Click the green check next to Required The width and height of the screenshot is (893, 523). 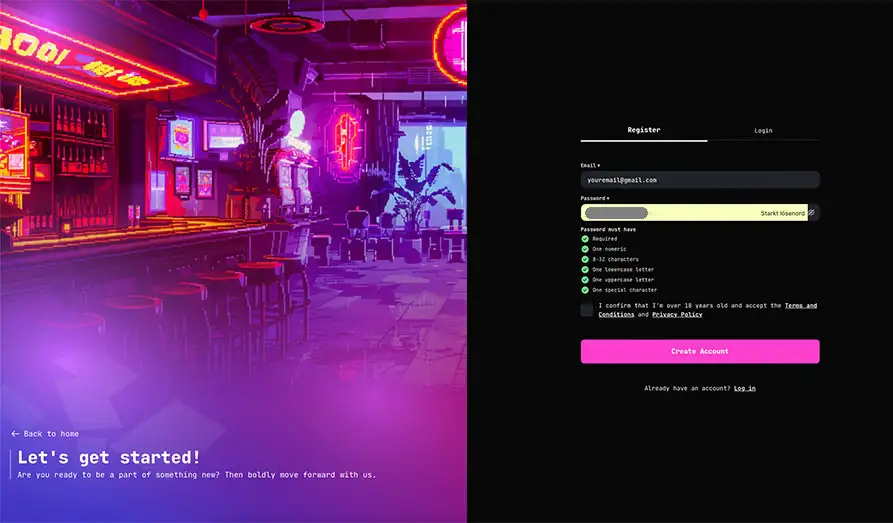(585, 239)
